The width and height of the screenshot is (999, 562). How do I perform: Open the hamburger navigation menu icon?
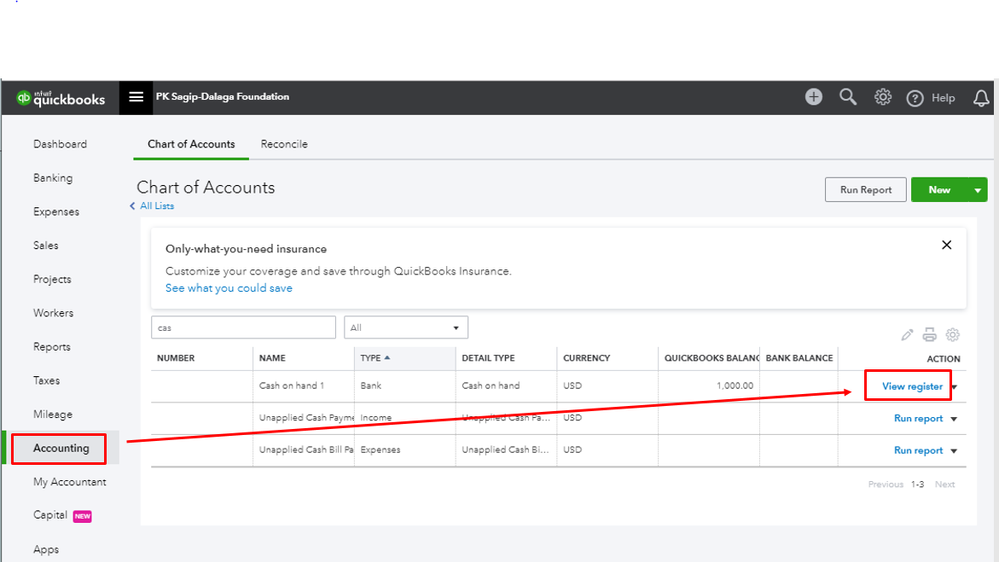point(137,98)
